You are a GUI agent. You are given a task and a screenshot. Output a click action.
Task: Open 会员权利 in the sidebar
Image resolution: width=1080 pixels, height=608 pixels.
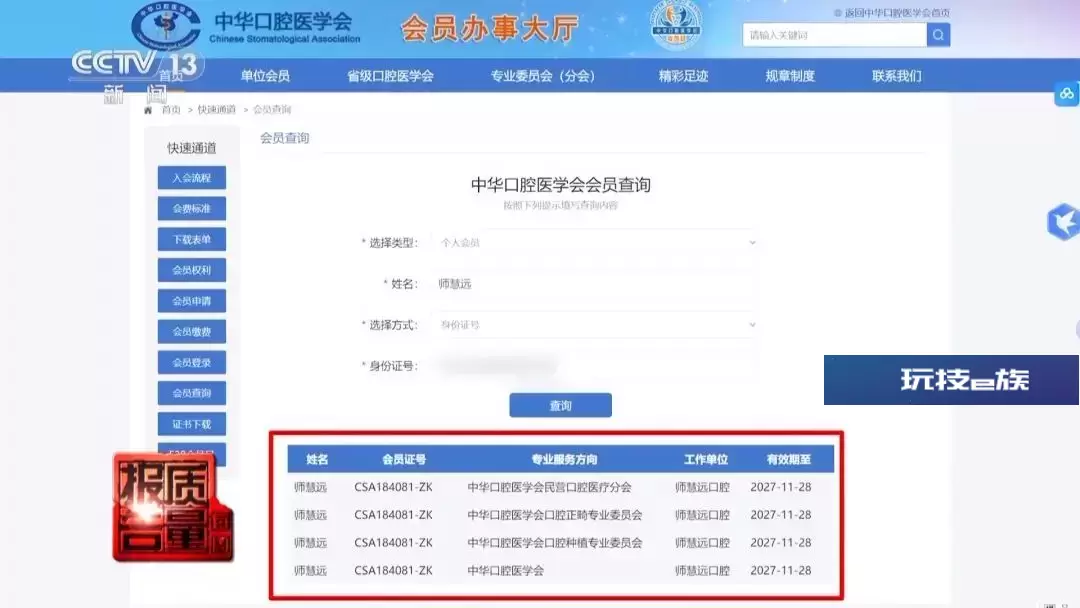(191, 270)
